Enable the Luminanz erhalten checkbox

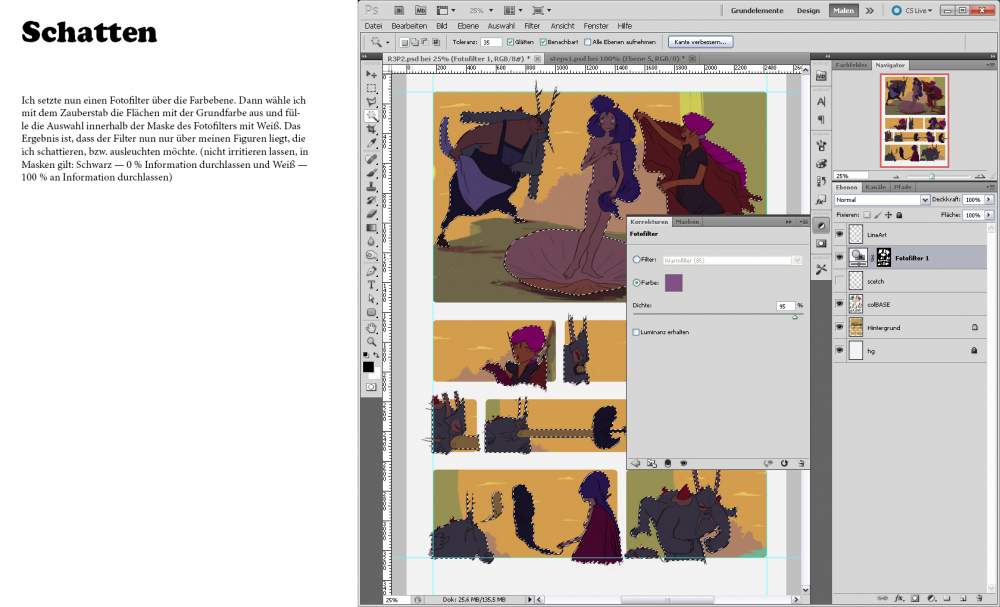tap(637, 331)
